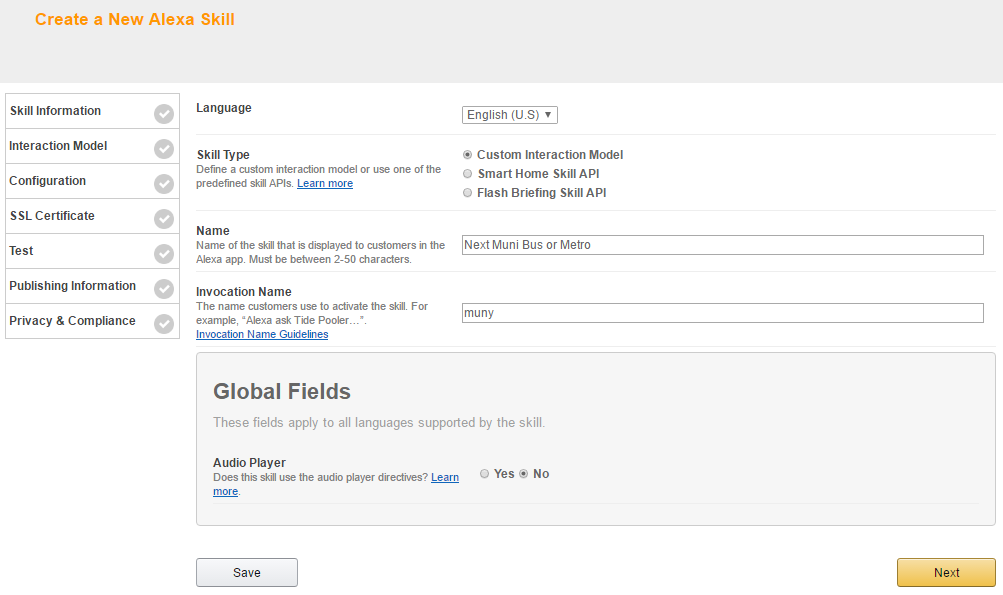
Task: Click the Configuration checkmark icon
Action: [x=164, y=184]
